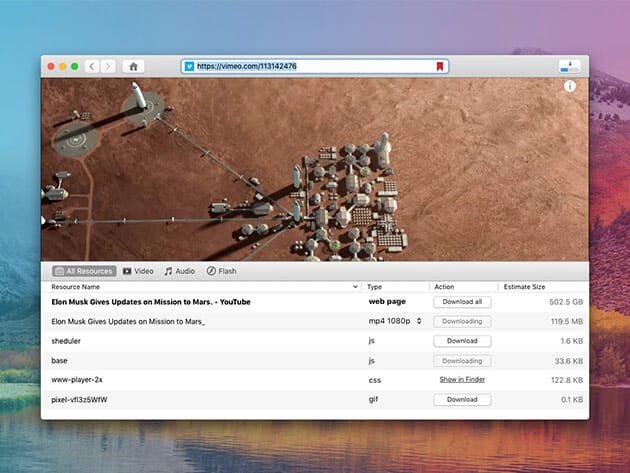Click the red bookmark icon
Screen dimensions: 630x473
tap(439, 67)
